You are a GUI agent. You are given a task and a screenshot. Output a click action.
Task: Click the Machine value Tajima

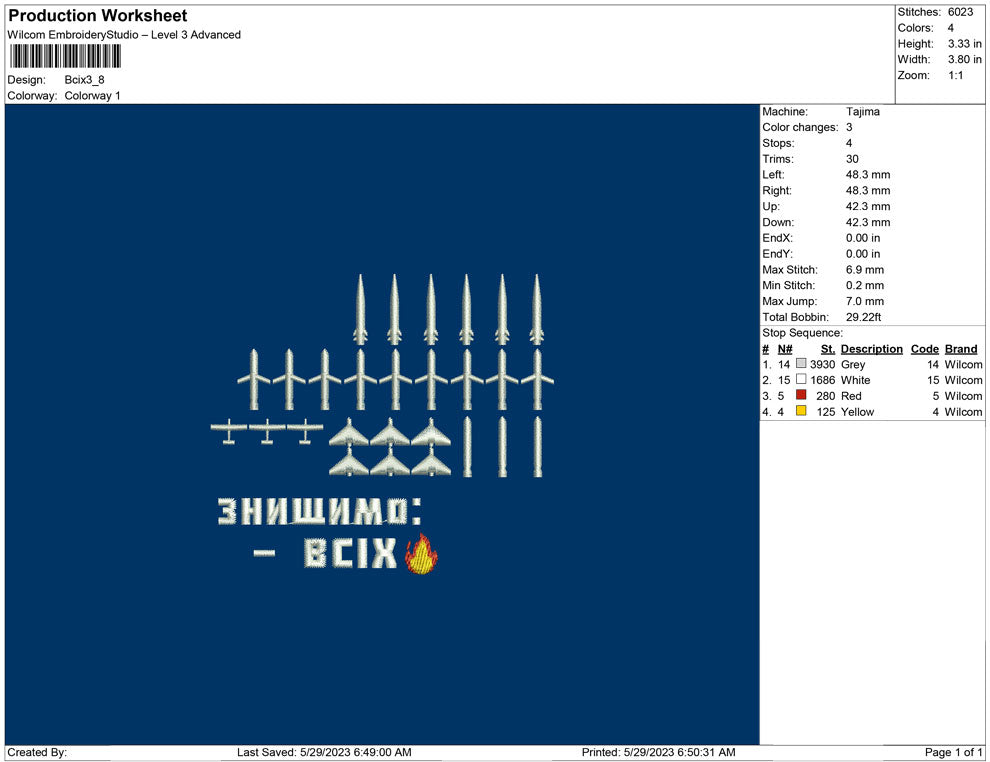[x=862, y=111]
